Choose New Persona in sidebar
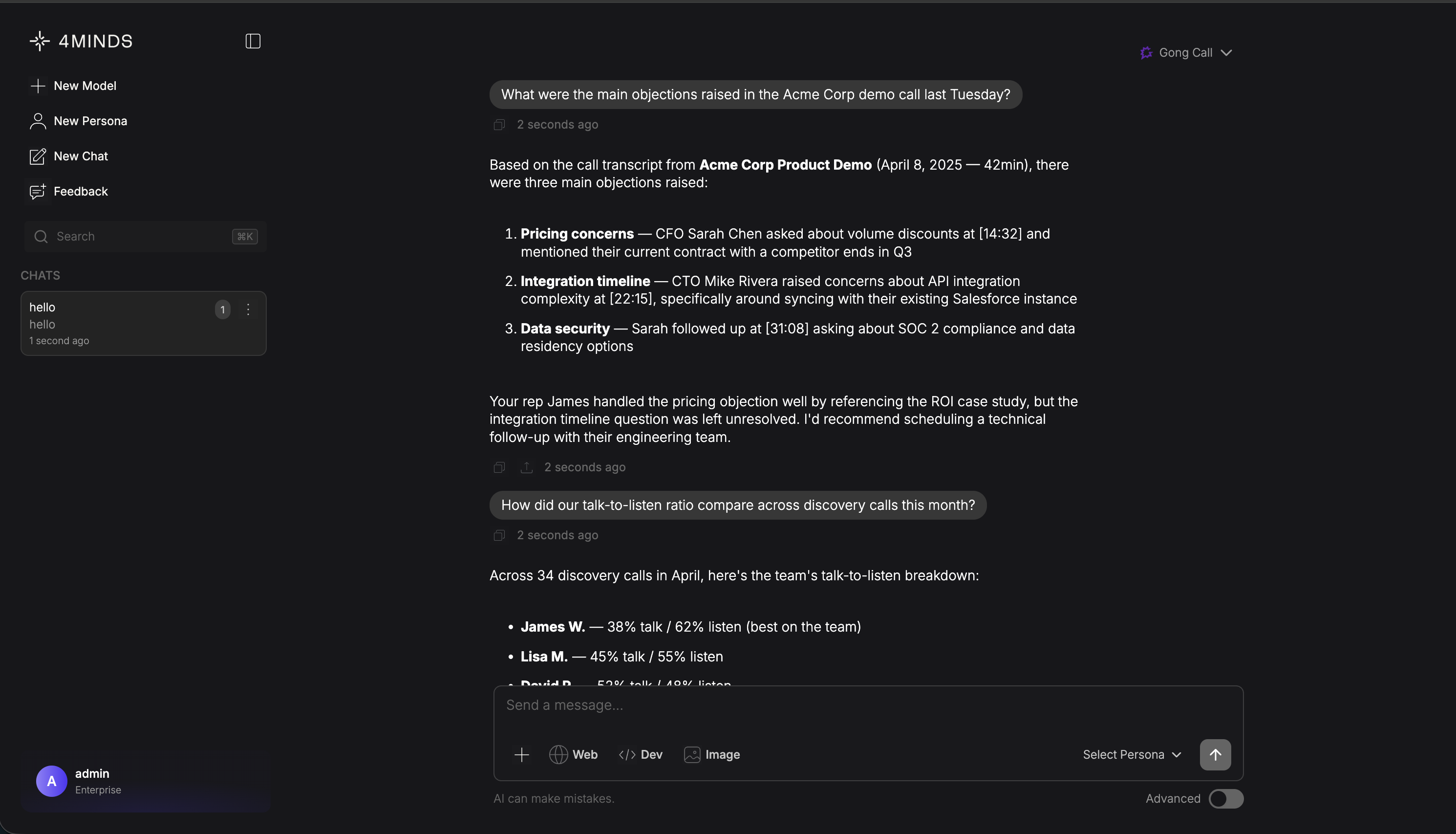The height and width of the screenshot is (834, 1456). (90, 121)
